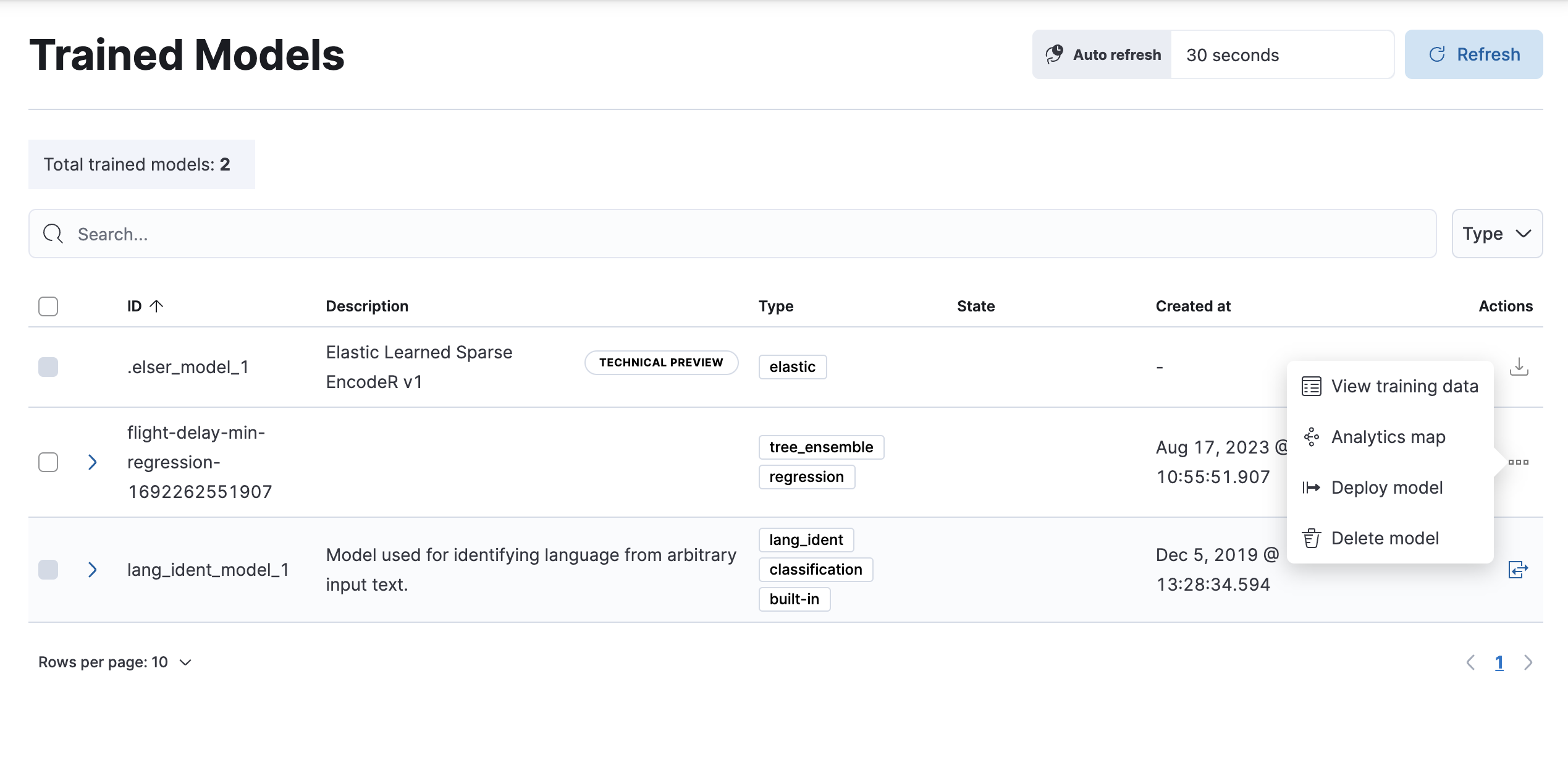1568x781 pixels.
Task: Open the Rows per page dropdown
Action: 115,662
